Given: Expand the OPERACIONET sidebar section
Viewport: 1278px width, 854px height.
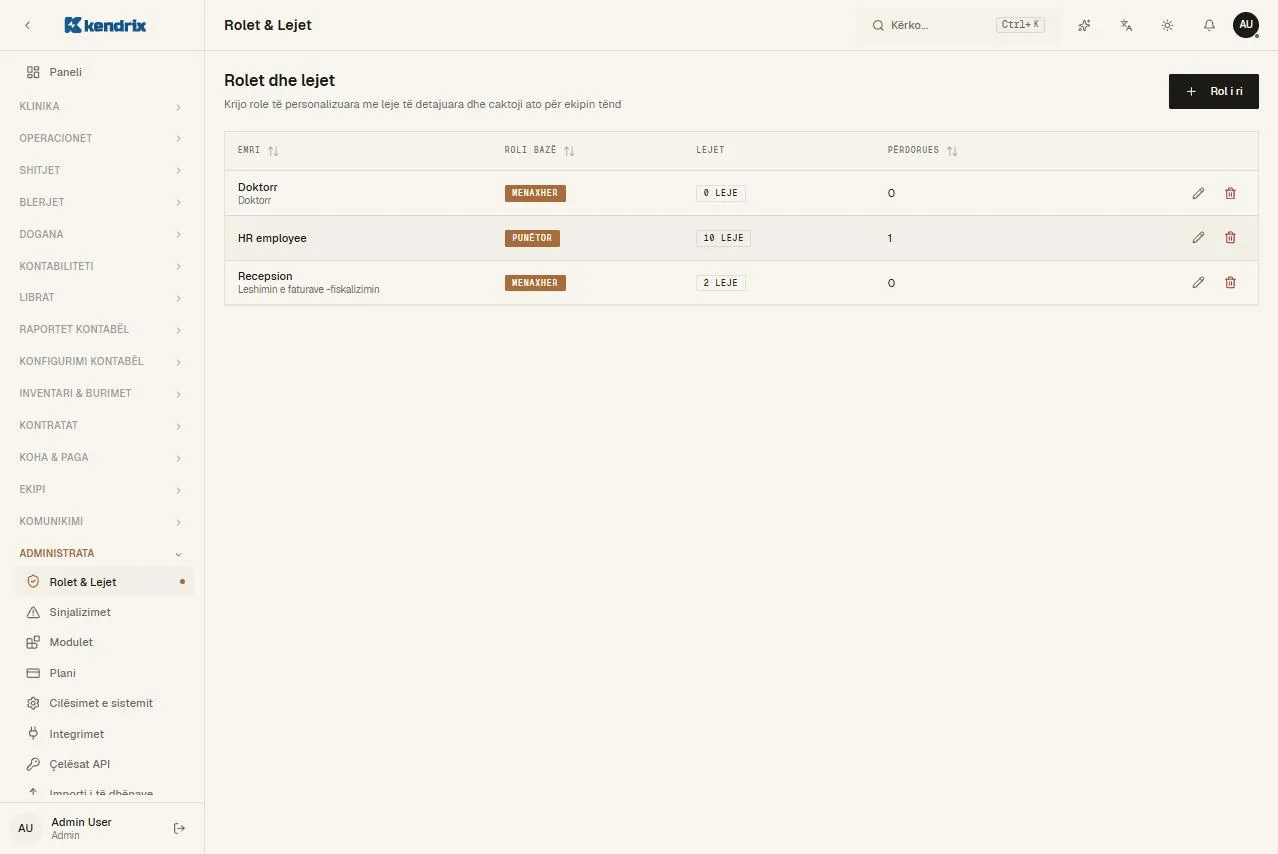Looking at the screenshot, I should coord(102,138).
